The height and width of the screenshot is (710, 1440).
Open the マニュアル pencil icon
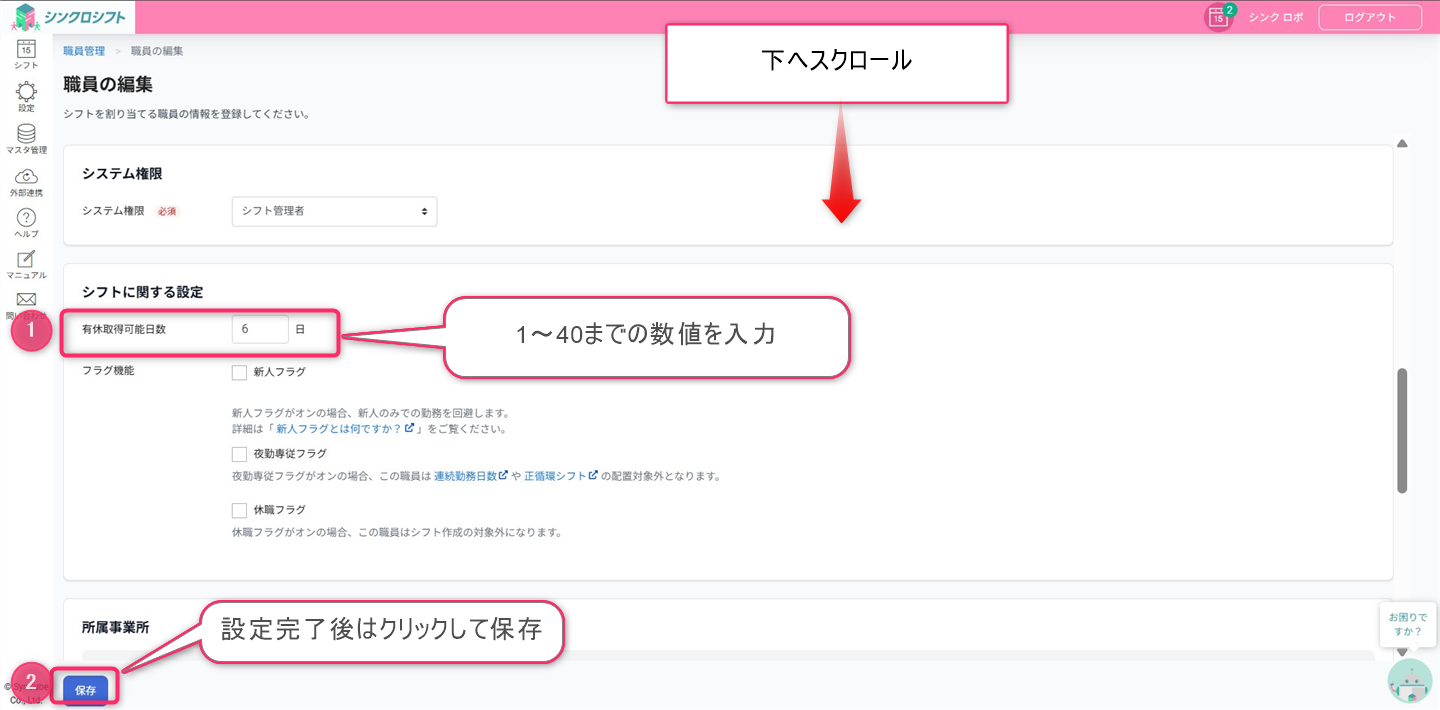point(26,261)
